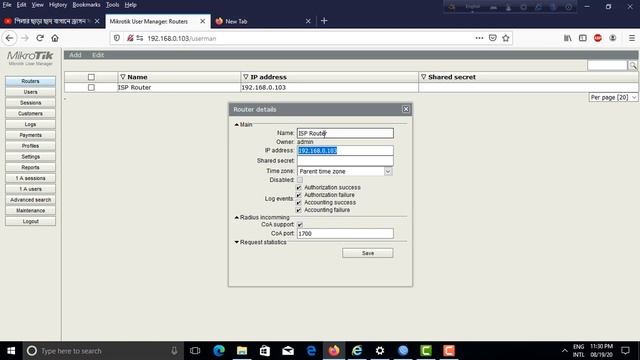Open the Firefox File menu

(x=7, y=5)
